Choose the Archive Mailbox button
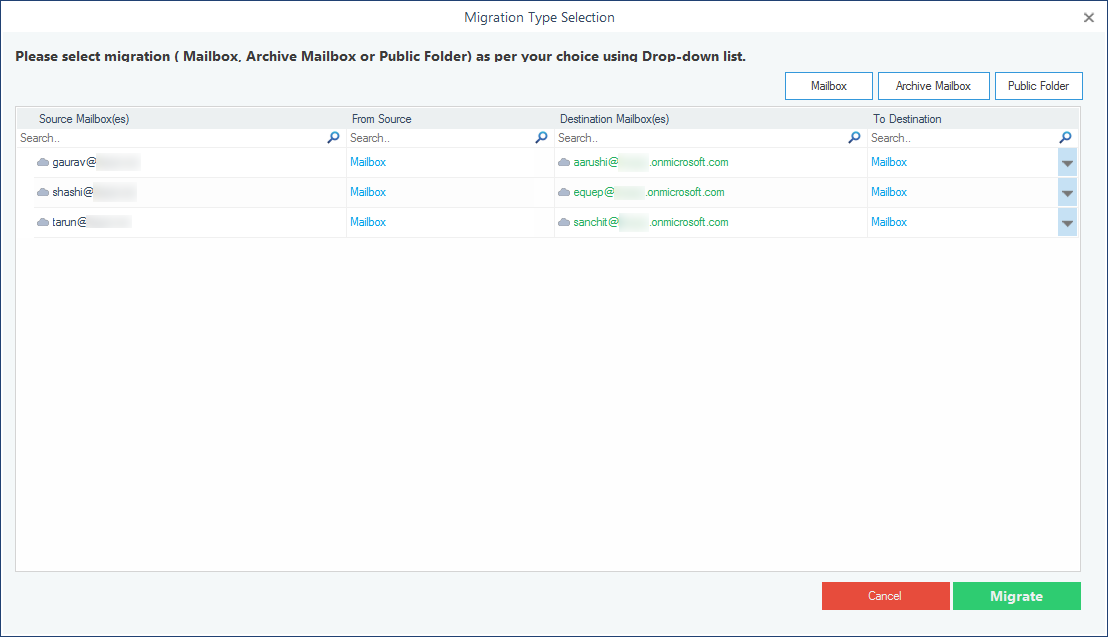This screenshot has width=1111, height=640. click(934, 86)
